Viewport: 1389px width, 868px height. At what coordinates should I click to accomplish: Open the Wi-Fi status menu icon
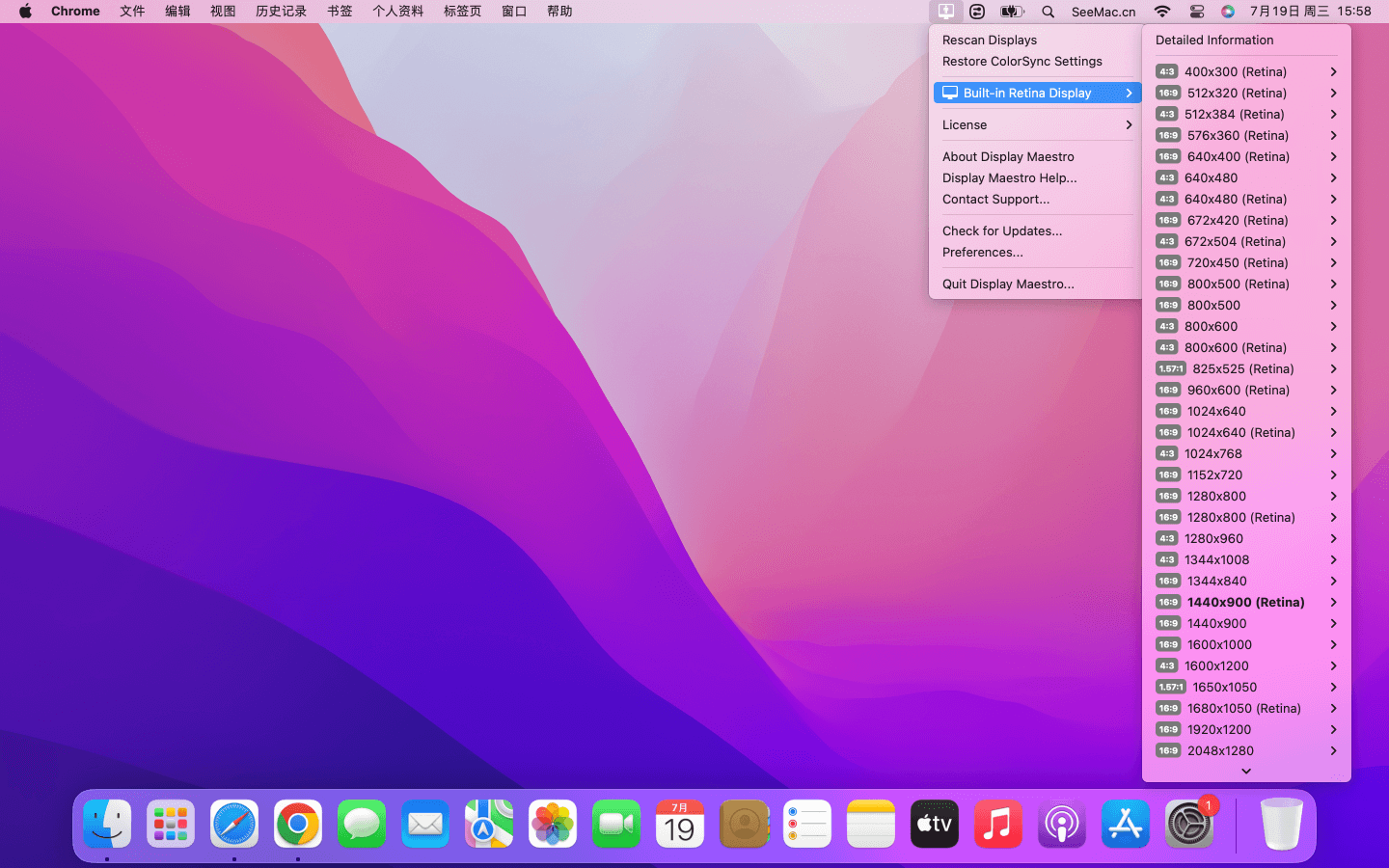(x=1162, y=12)
